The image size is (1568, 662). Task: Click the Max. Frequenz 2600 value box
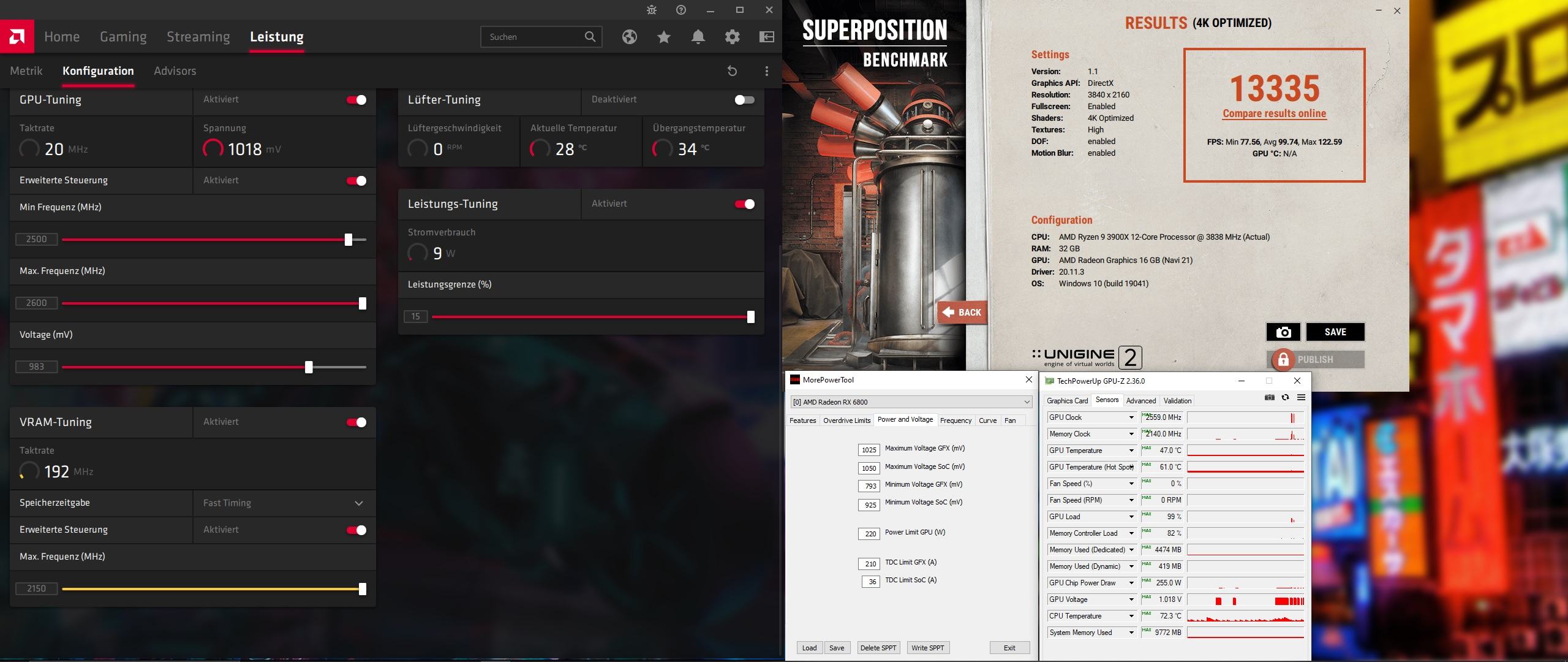[x=36, y=303]
